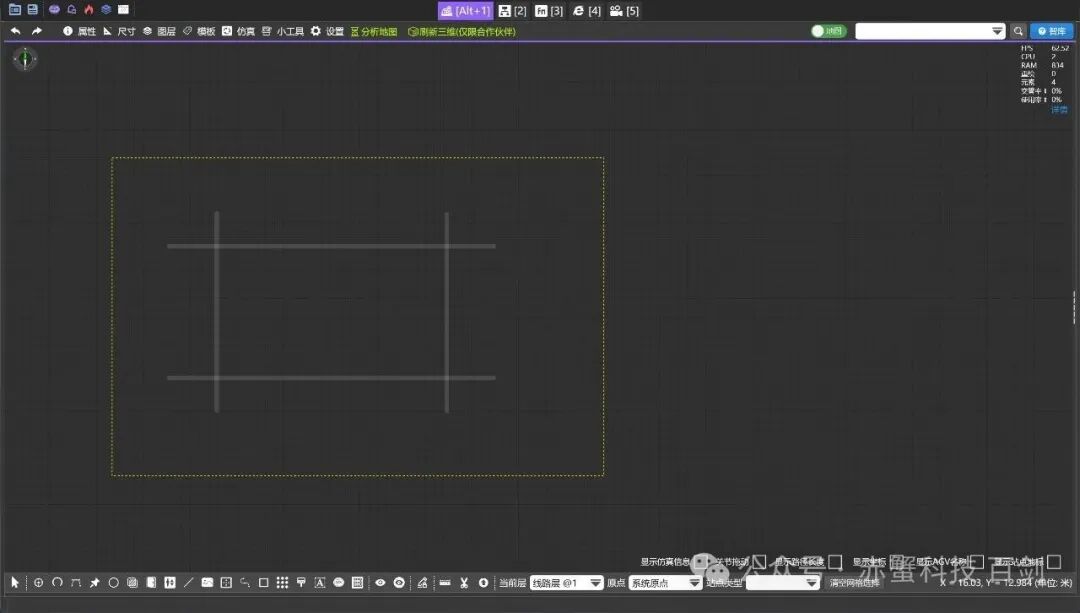1080x613 pixels.
Task: Check the 显示AGV名称 checkbox
Action: coord(976,562)
